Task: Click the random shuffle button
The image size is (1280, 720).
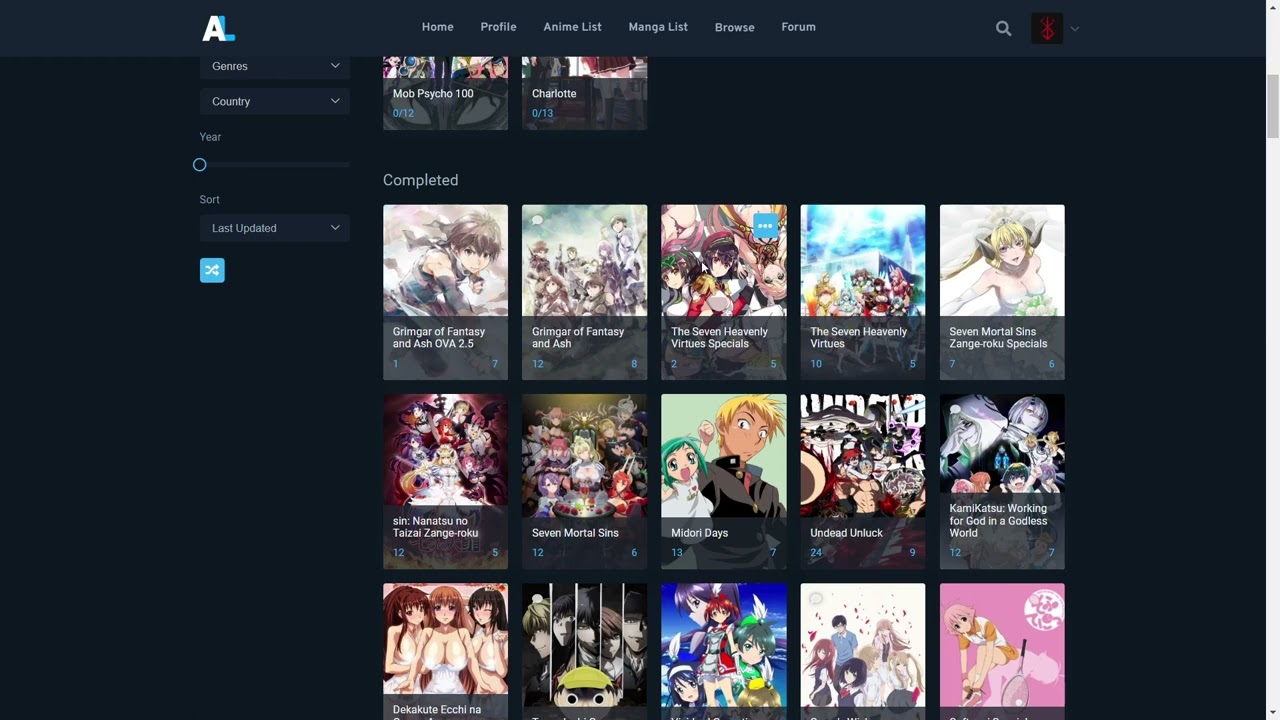Action: point(212,270)
